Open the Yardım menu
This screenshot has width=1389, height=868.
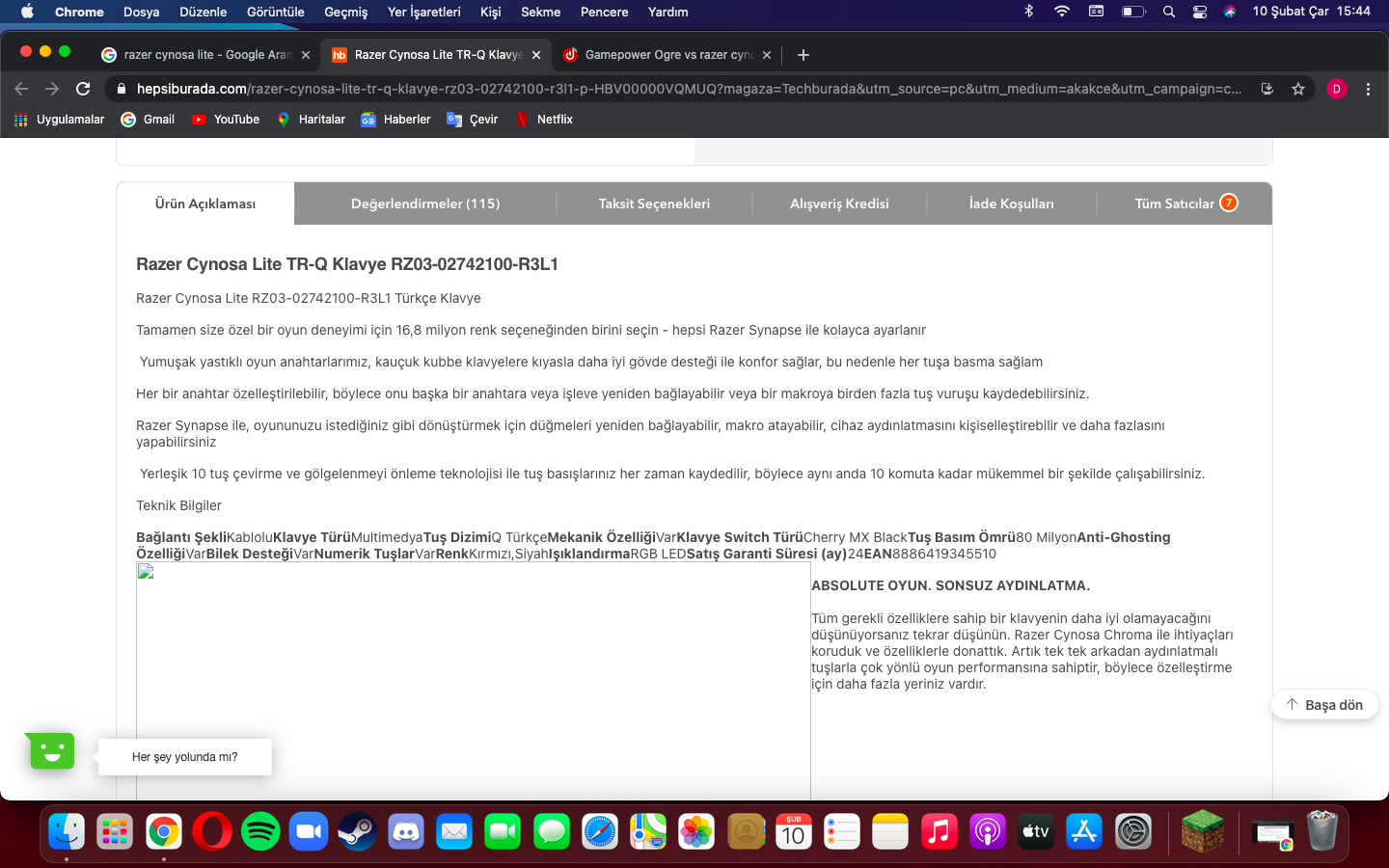667,12
